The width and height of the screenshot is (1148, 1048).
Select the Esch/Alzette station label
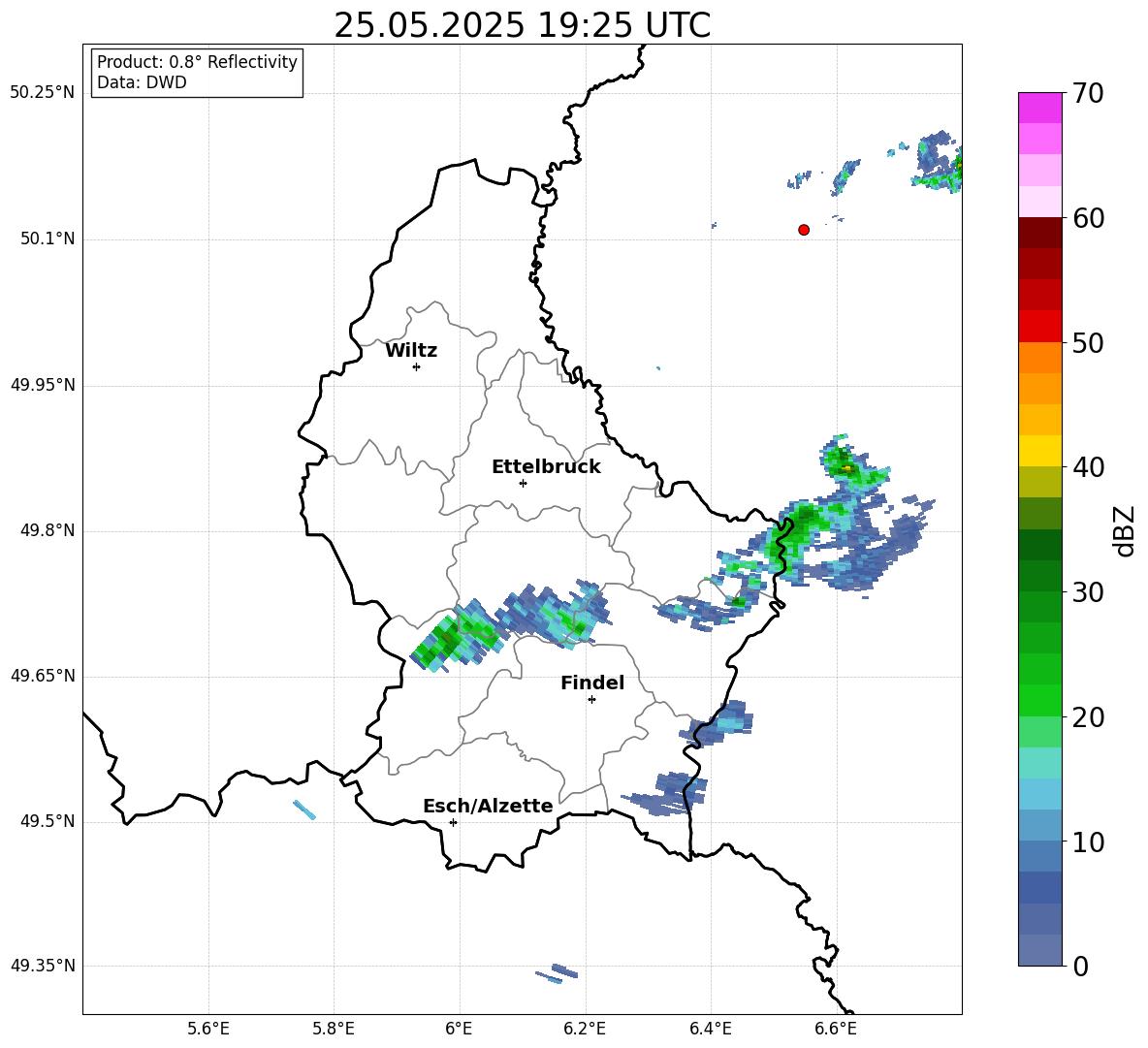(x=488, y=806)
